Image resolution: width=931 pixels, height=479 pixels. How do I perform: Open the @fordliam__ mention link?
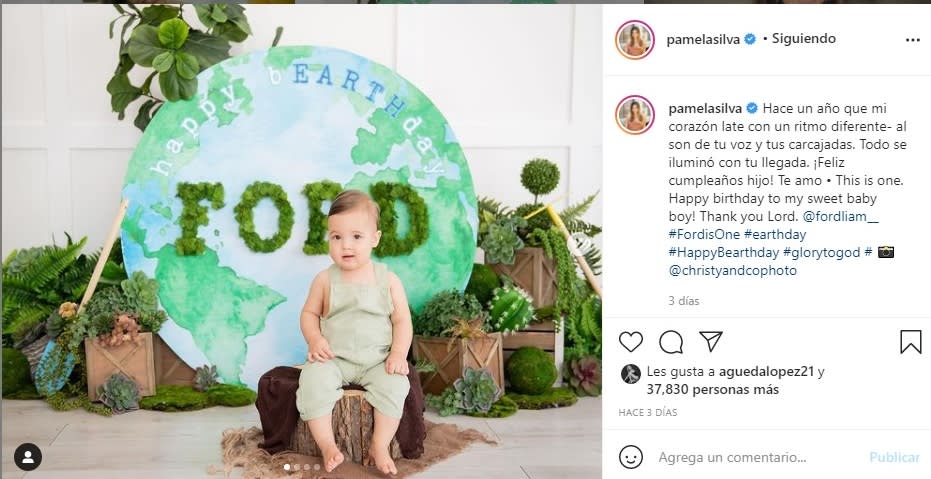pos(840,217)
